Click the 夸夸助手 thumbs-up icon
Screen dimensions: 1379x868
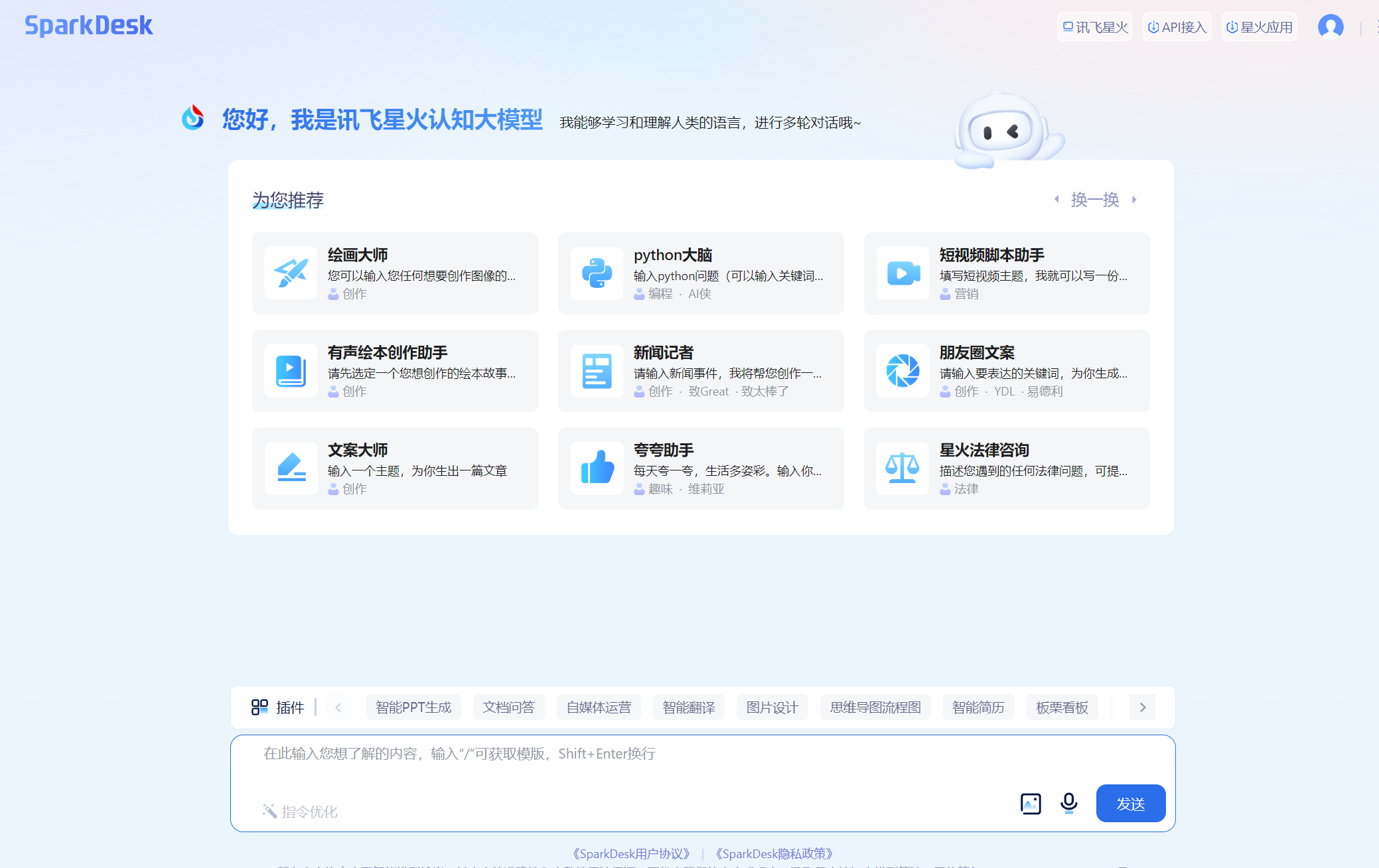point(597,468)
